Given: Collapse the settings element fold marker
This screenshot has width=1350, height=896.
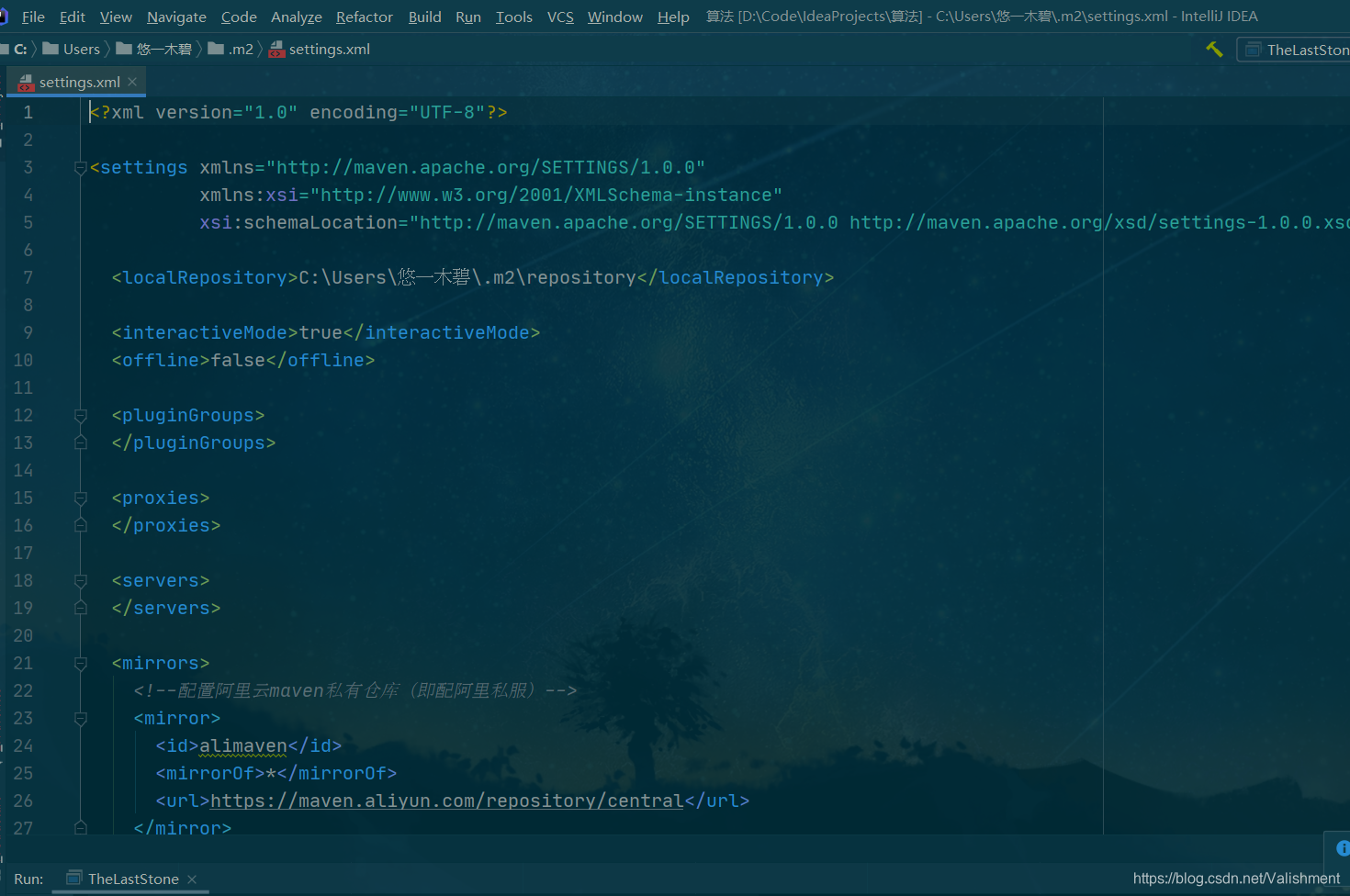Looking at the screenshot, I should [x=81, y=168].
